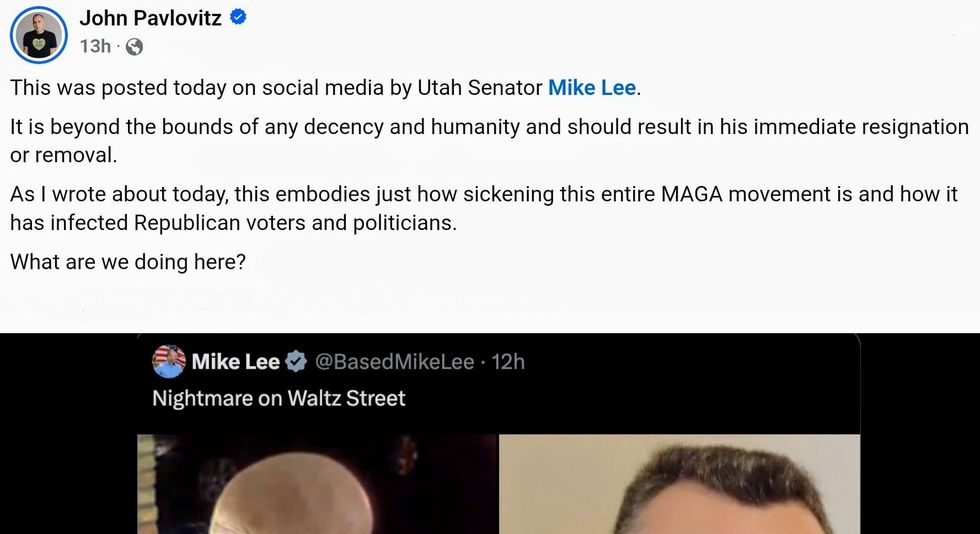Click the 12h tweet timestamp
Screen dimensions: 980x534
click(509, 361)
